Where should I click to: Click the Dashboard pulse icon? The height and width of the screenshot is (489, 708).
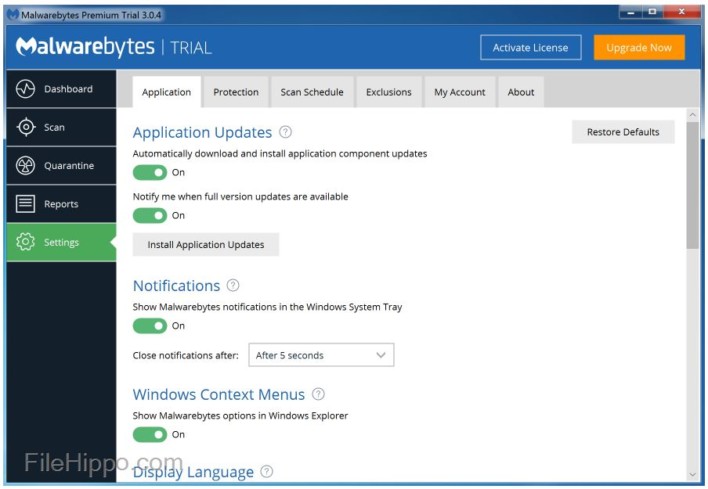point(25,89)
